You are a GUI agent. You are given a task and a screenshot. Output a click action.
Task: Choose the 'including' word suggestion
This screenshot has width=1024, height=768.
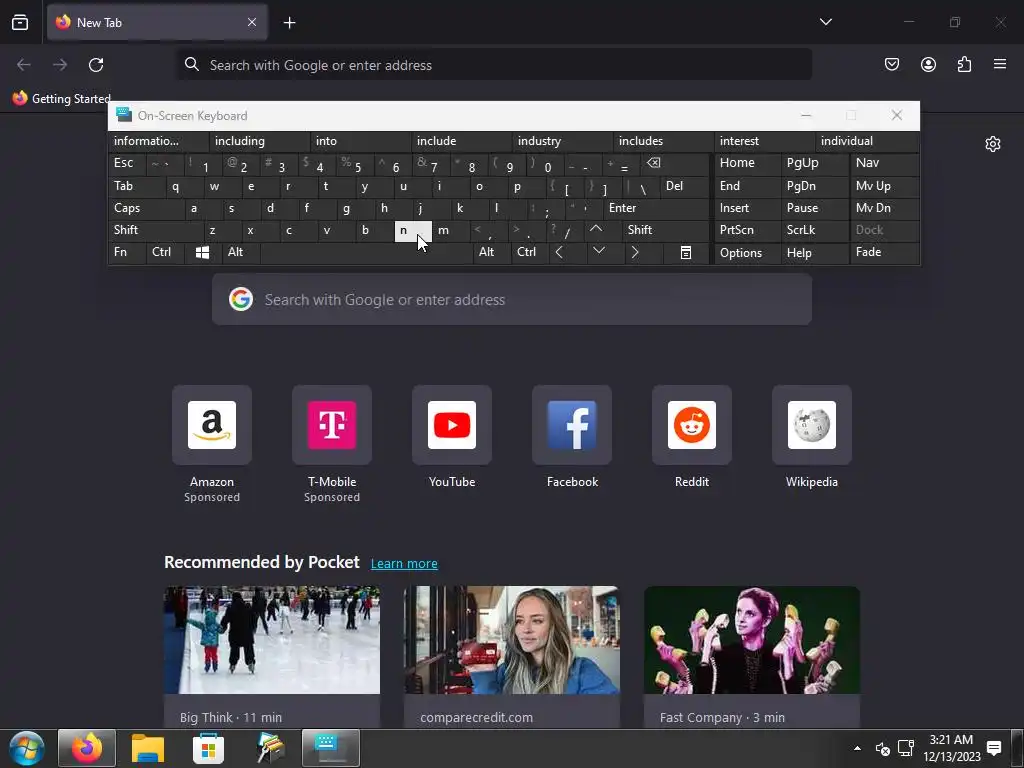click(259, 141)
